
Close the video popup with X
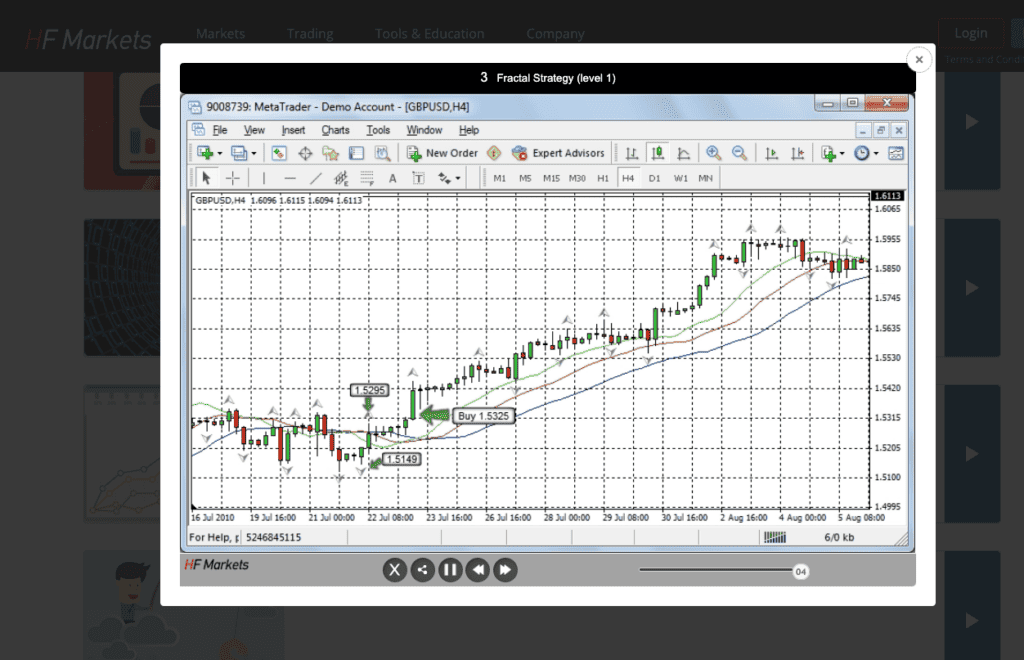pyautogui.click(x=919, y=59)
